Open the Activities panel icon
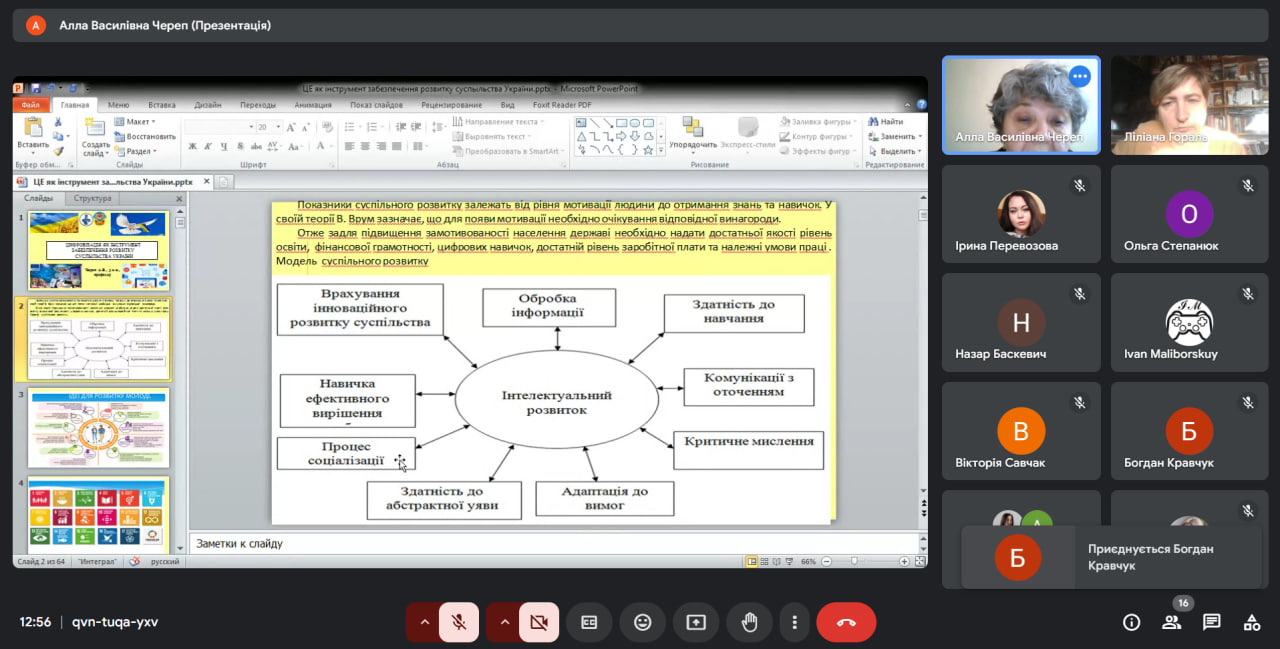 point(1251,622)
